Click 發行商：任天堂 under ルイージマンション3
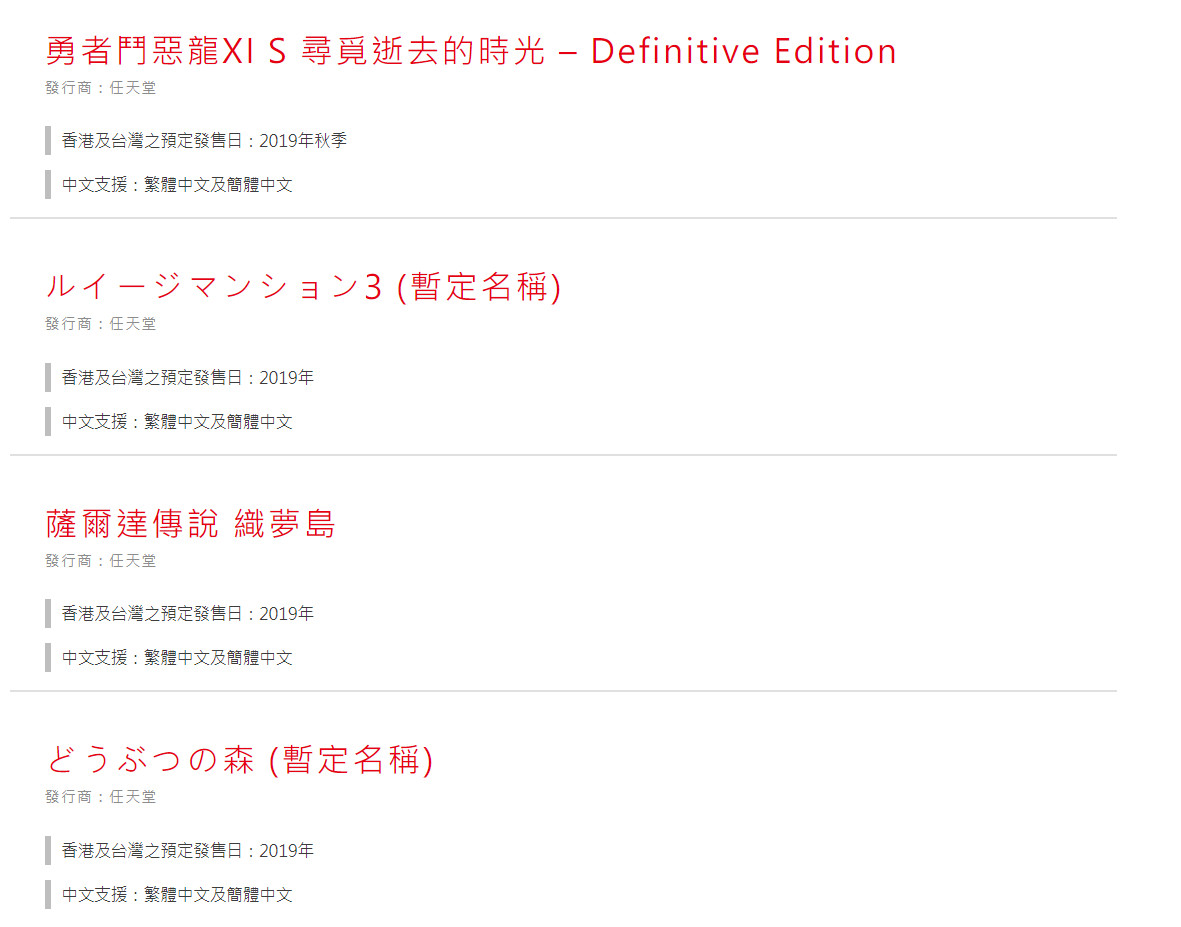1181x927 pixels. 100,324
